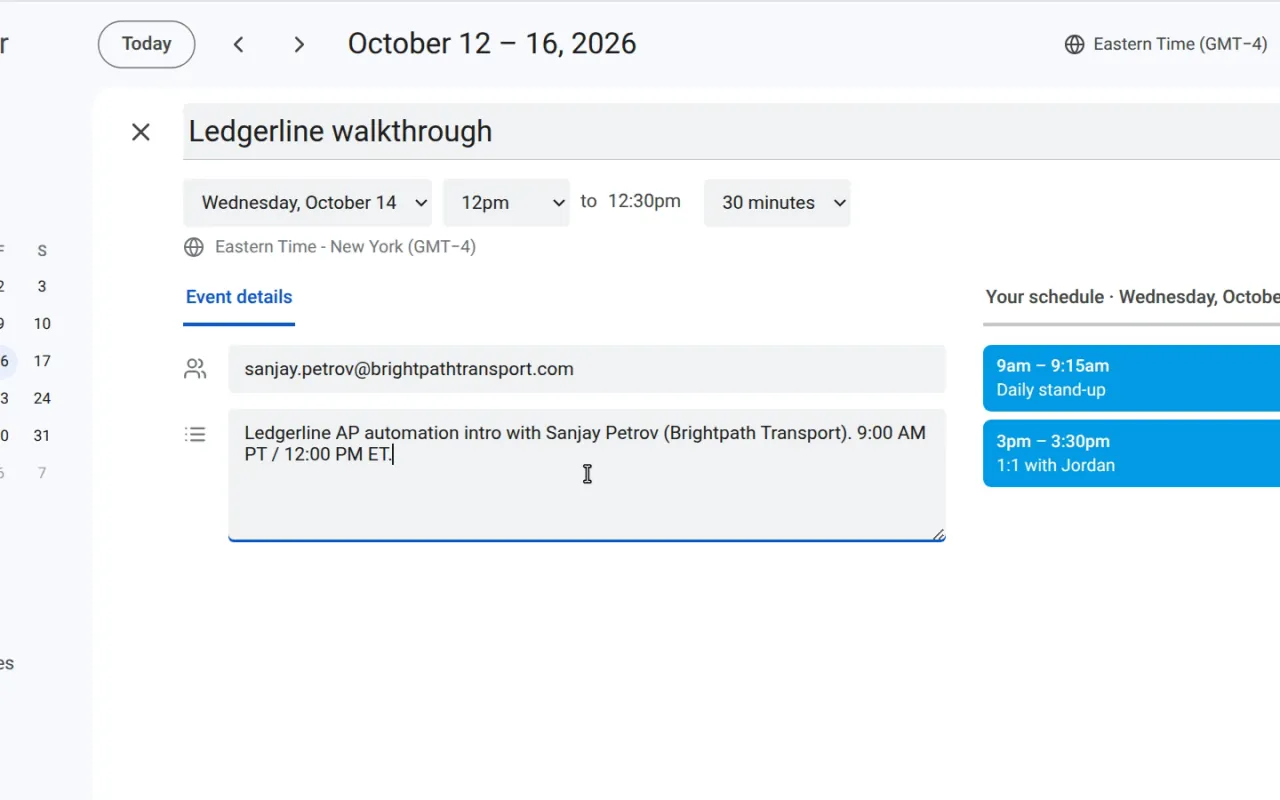Open the Wednesday, October 14 date dropdown
Viewport: 1280px width, 800px height.
[x=308, y=203]
